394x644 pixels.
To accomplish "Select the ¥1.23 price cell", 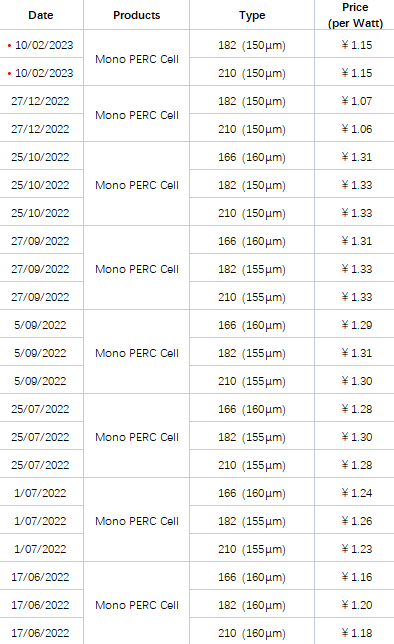I will tap(357, 549).
